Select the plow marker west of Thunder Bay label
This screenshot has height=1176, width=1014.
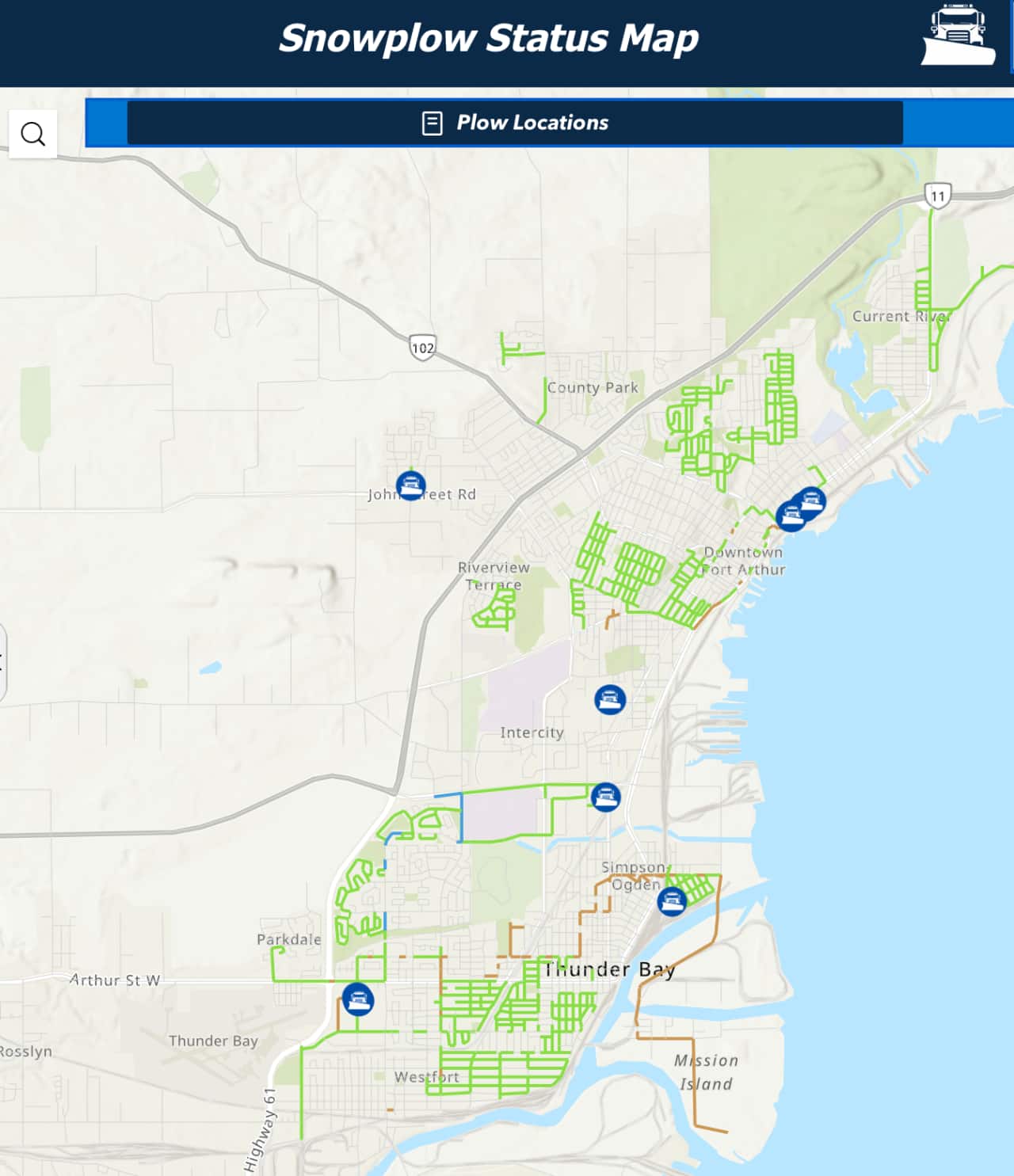tap(359, 1000)
